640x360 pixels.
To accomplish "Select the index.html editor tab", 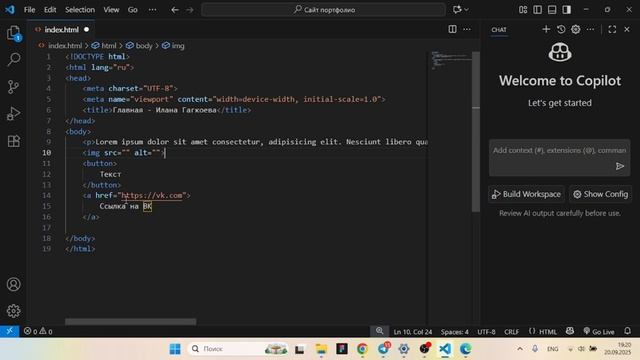I will click(x=62, y=29).
